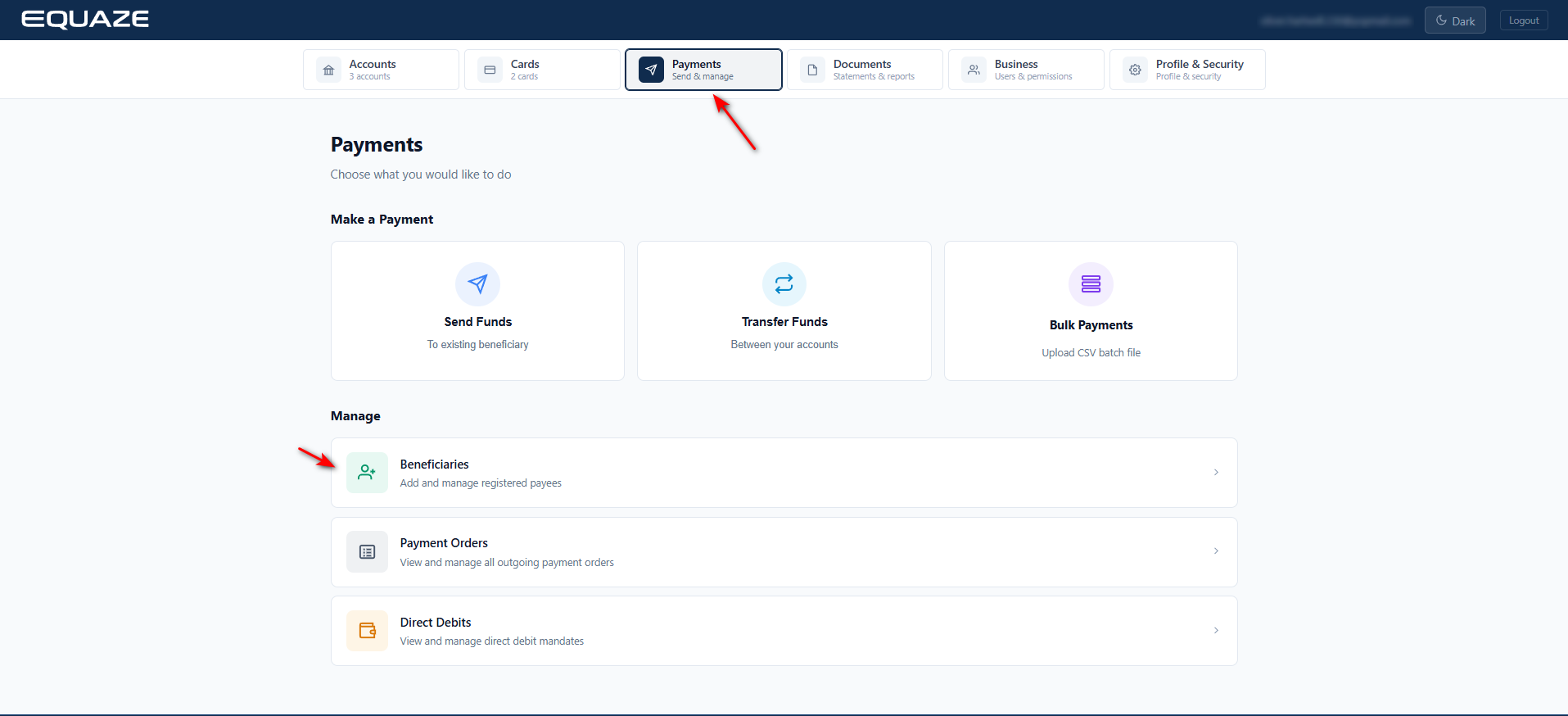Expand the Payment Orders row chevron
1568x716 pixels.
(1216, 551)
